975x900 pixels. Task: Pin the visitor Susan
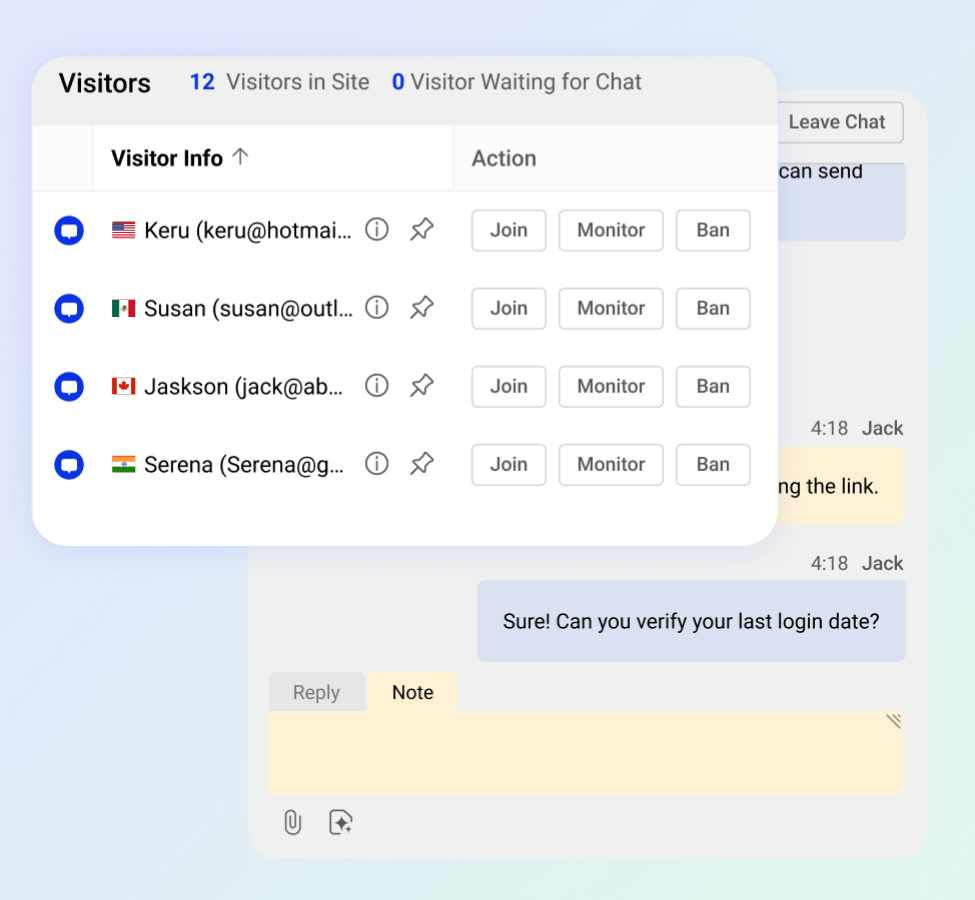422,308
